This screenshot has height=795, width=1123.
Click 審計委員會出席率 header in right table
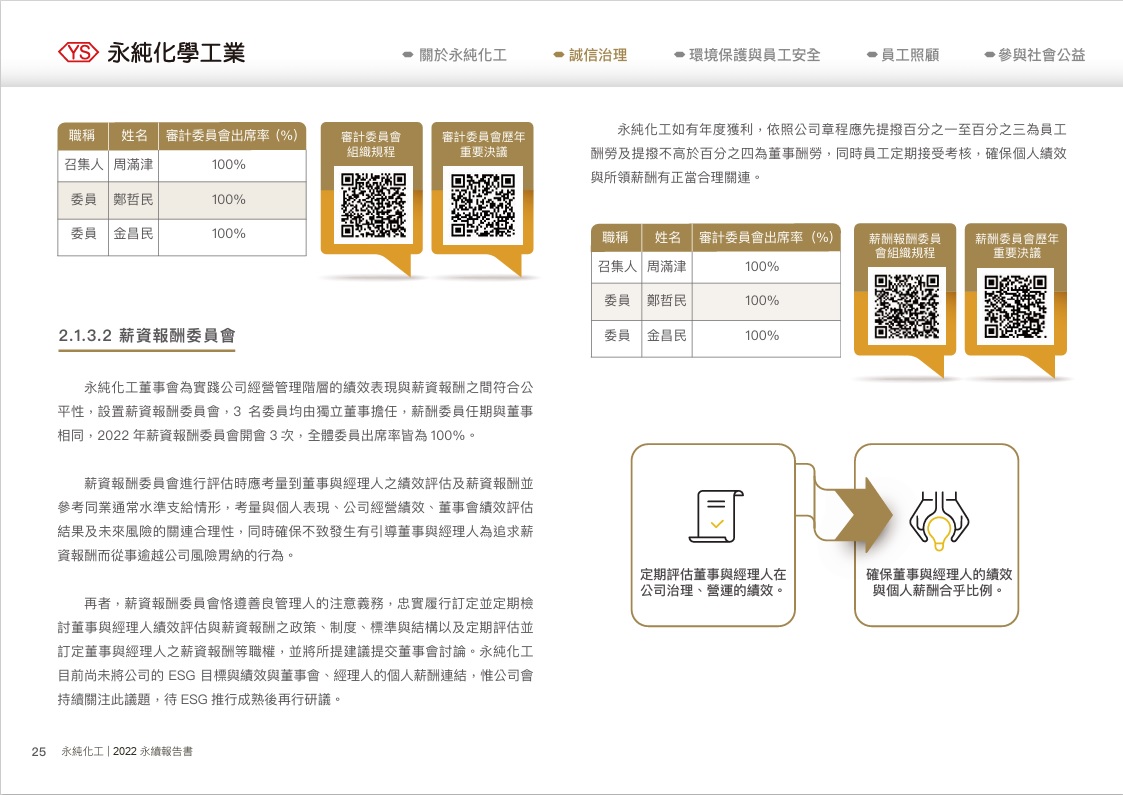766,237
